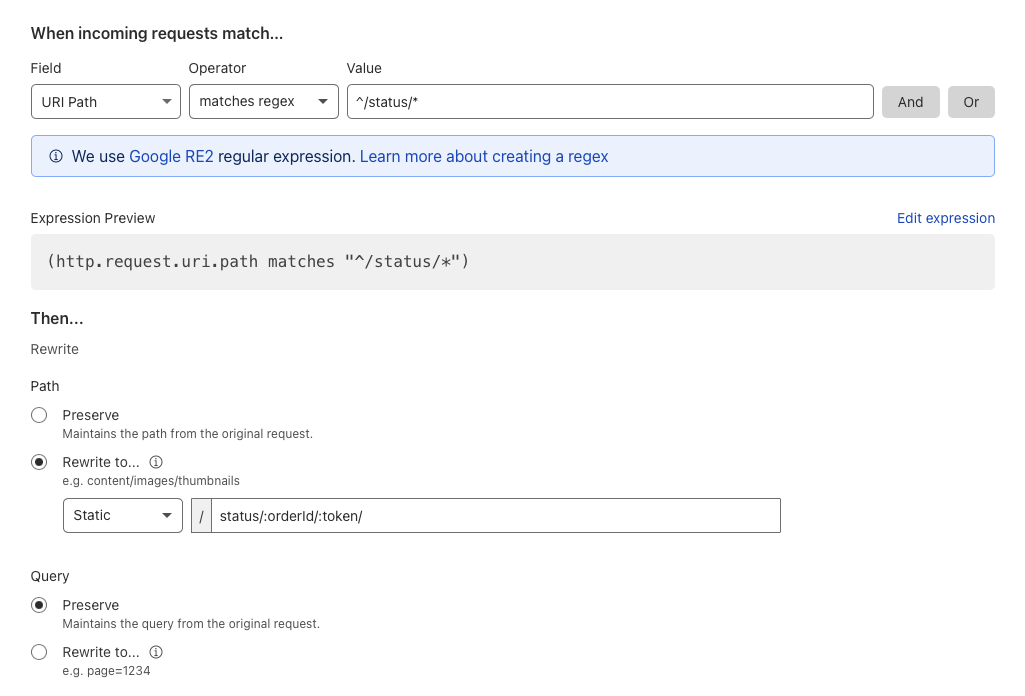Select Rewrite to for the Path section

[x=37, y=462]
